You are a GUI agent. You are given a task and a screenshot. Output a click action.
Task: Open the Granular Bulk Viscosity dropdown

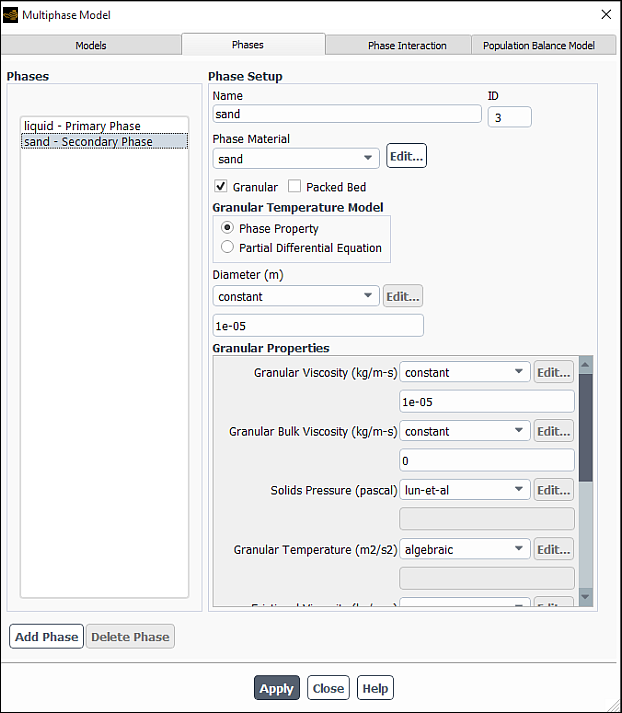465,431
